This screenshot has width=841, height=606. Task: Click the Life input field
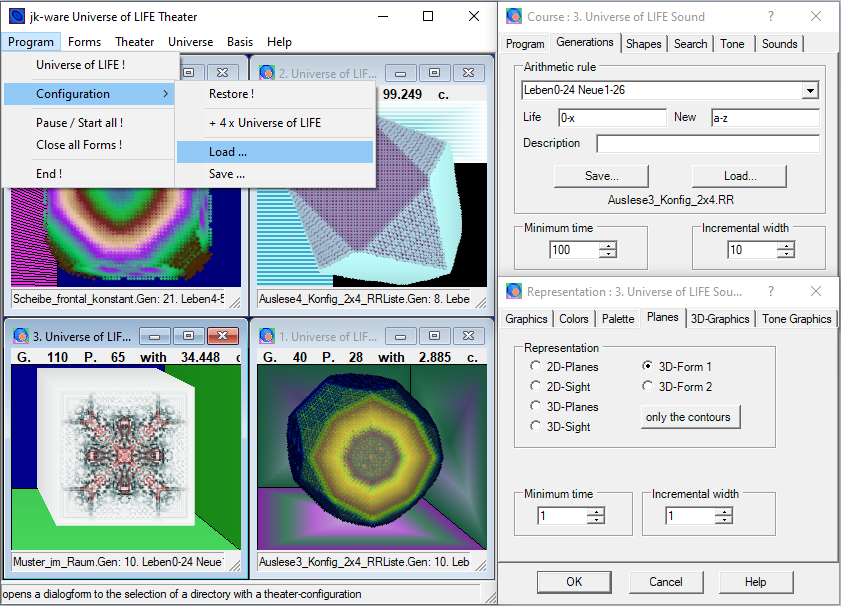click(613, 118)
